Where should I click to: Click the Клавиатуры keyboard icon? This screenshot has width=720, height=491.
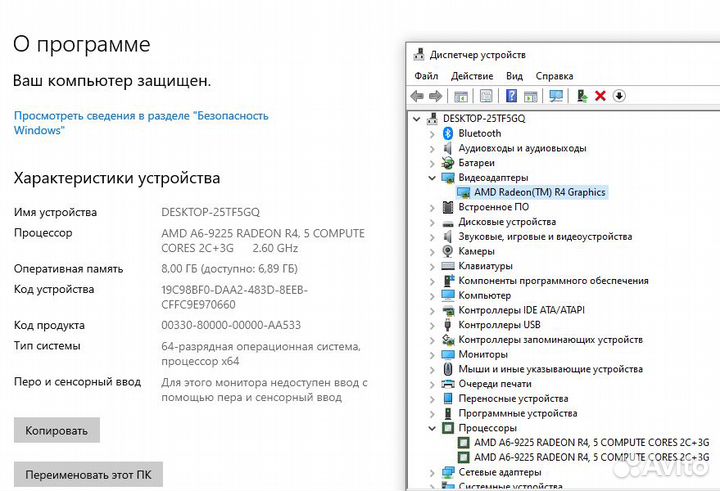click(x=448, y=266)
